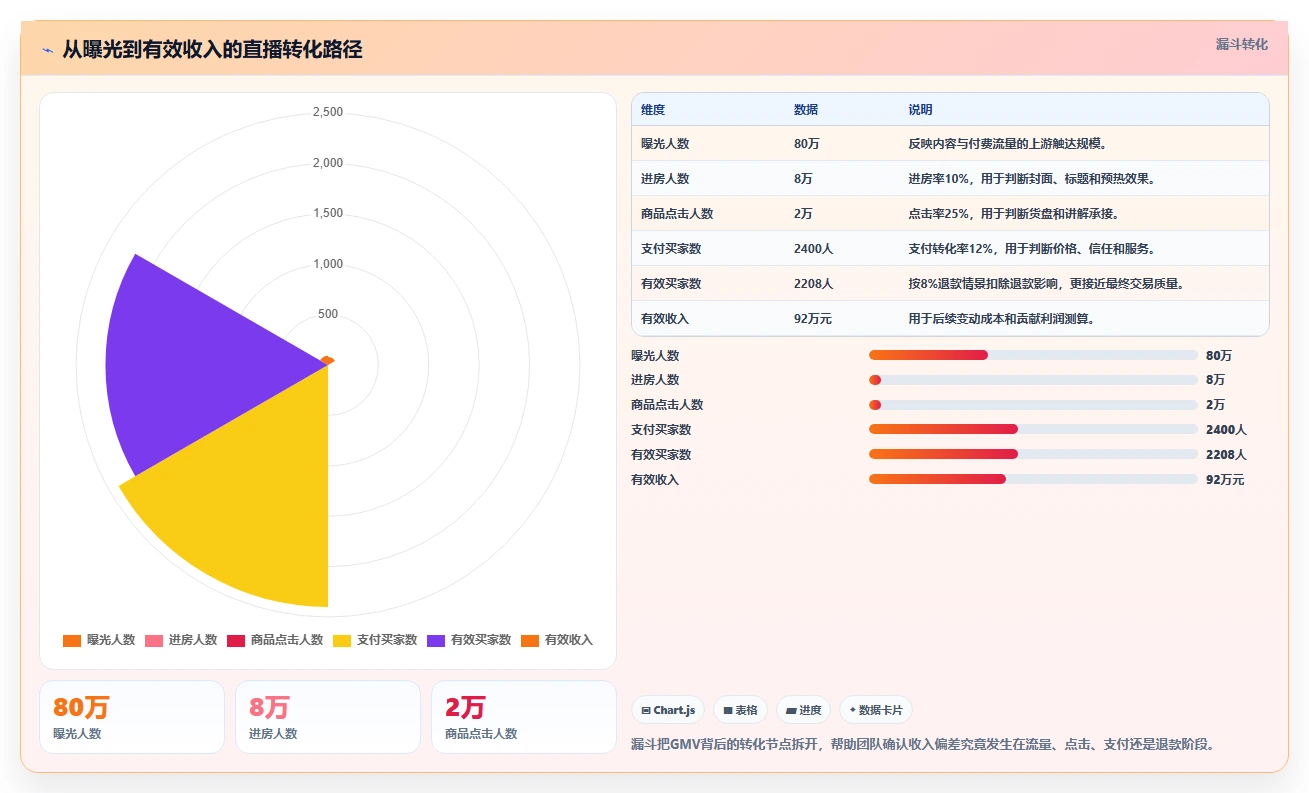The image size is (1309, 793).
Task: Click the 2208人 value in the table
Action: pos(814,283)
